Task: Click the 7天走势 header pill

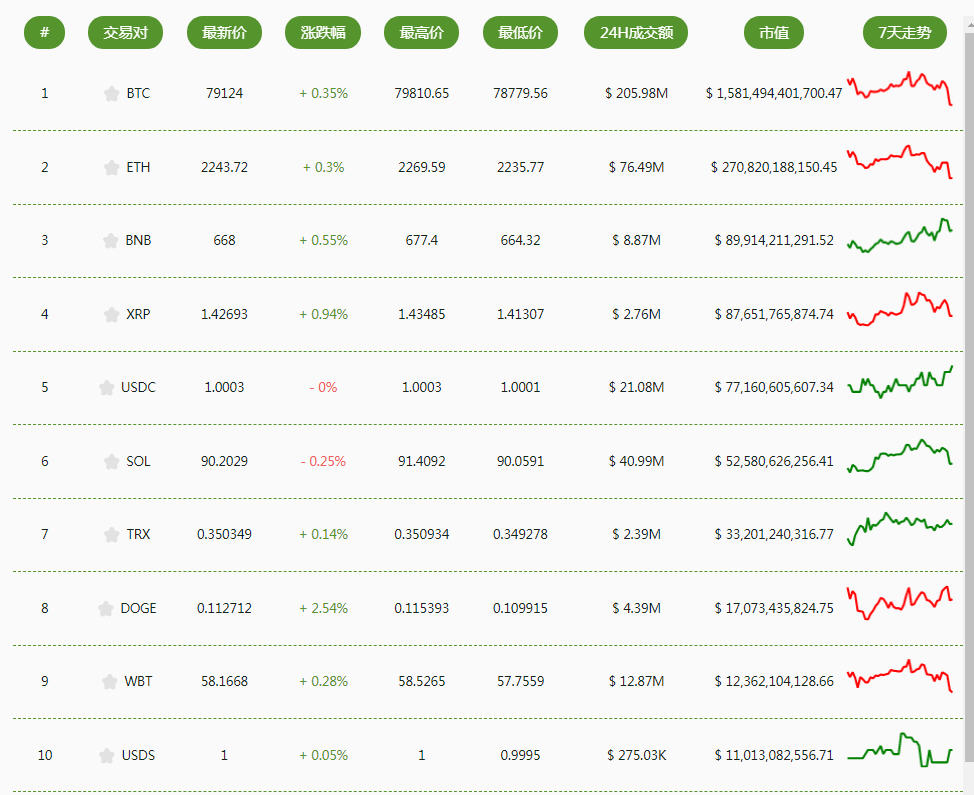Action: [x=905, y=32]
